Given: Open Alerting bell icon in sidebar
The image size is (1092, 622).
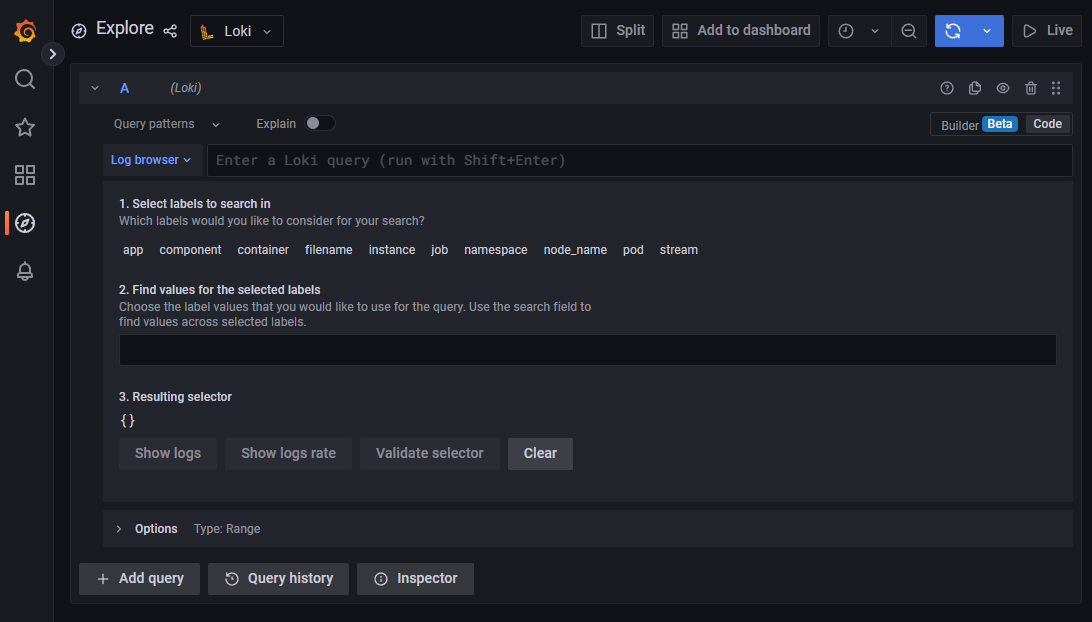Looking at the screenshot, I should tap(25, 271).
